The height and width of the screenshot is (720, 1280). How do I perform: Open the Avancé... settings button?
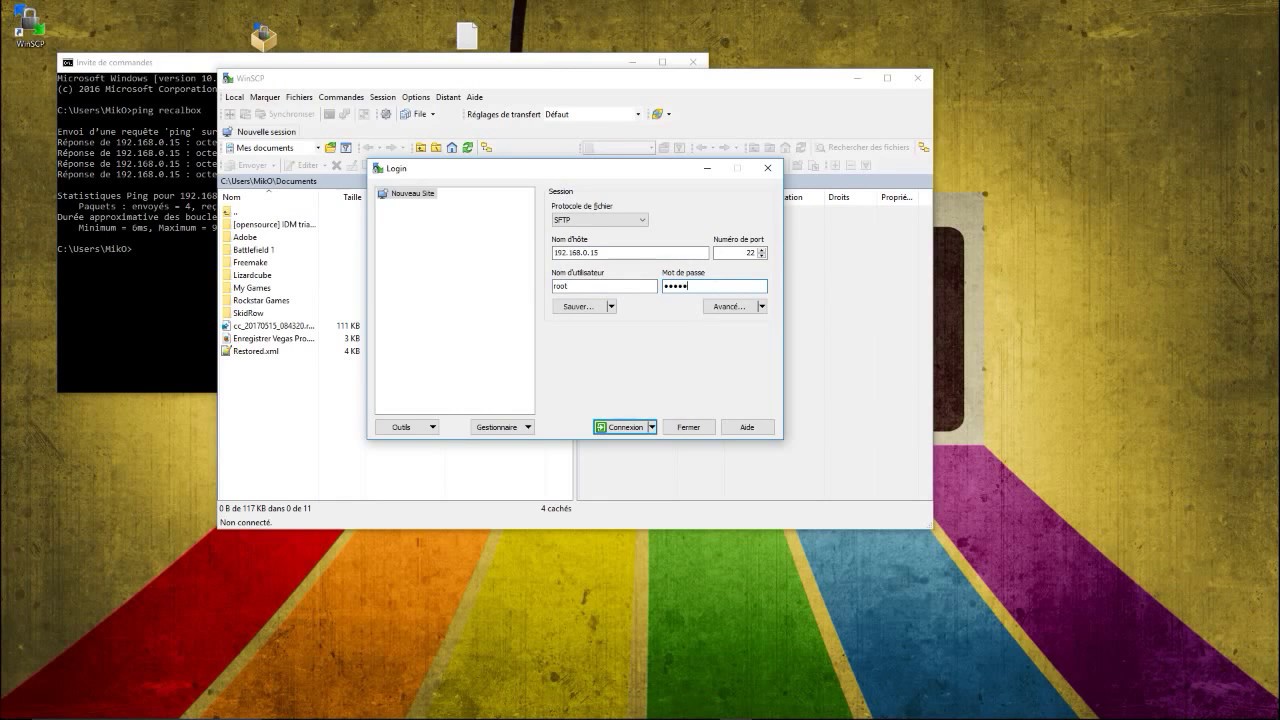point(730,306)
